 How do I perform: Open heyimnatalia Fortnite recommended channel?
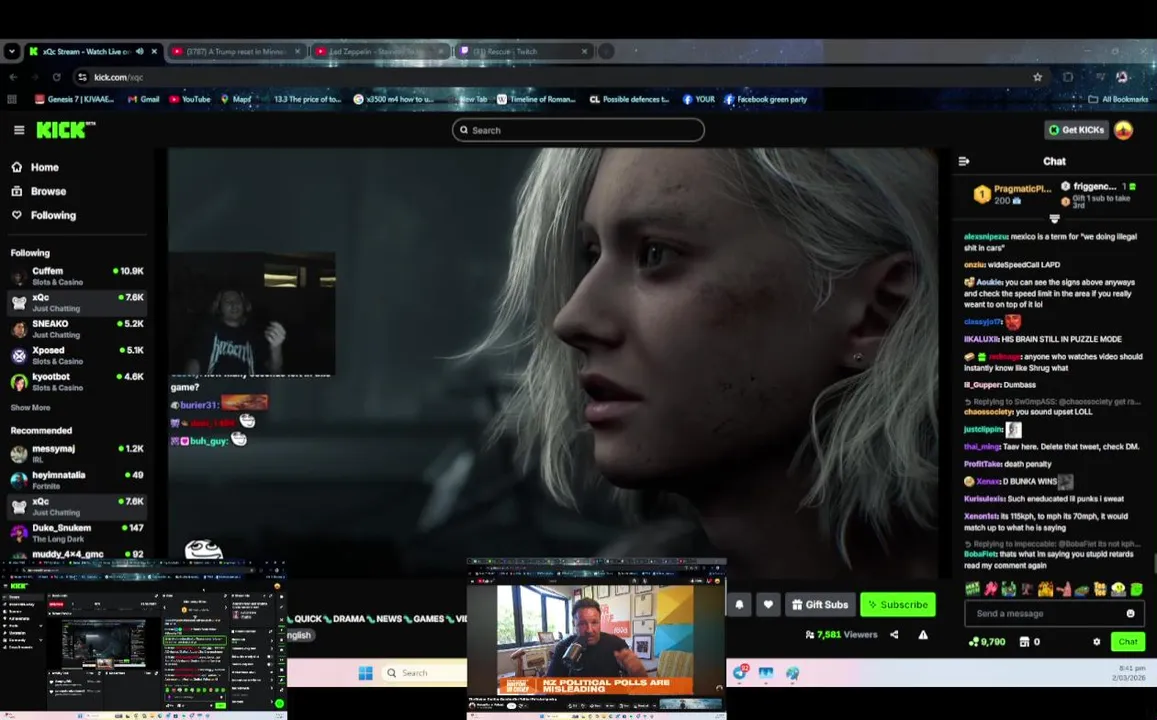(x=77, y=480)
